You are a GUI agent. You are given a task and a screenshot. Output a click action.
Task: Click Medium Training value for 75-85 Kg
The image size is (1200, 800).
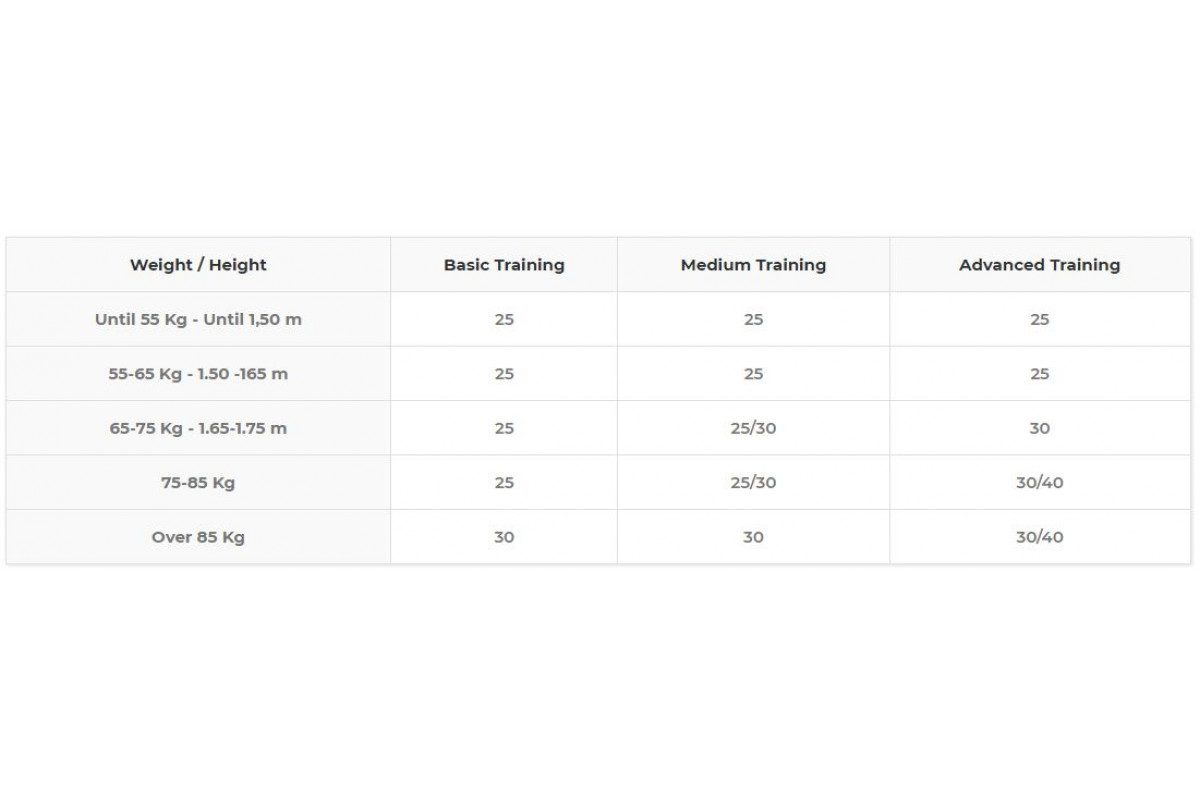pyautogui.click(x=753, y=482)
